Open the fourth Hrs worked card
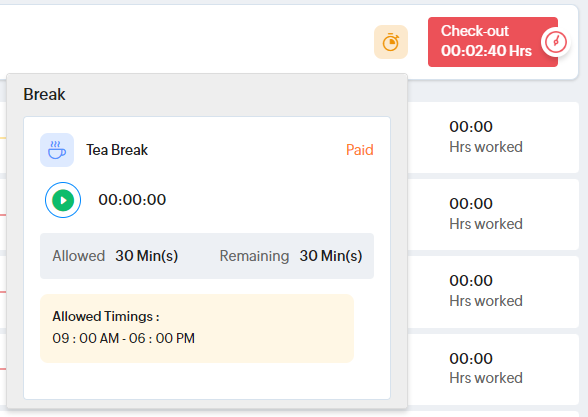This screenshot has width=588, height=417. click(x=493, y=369)
